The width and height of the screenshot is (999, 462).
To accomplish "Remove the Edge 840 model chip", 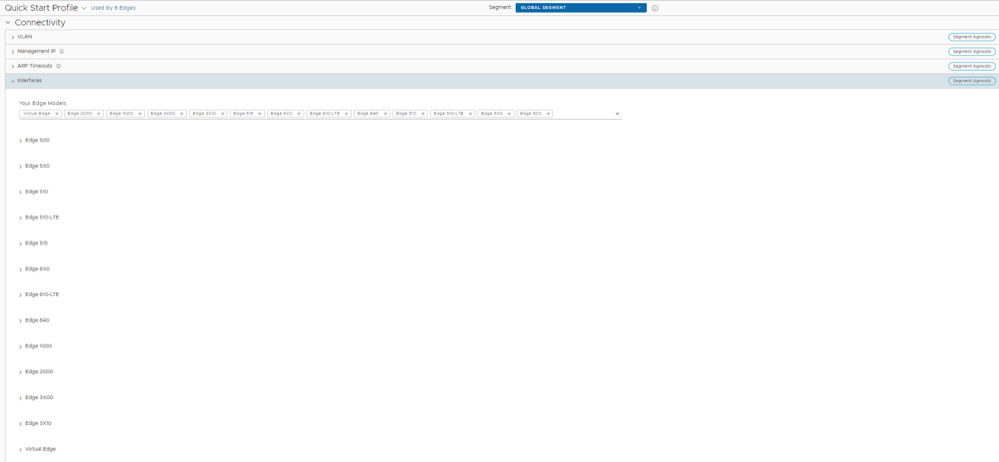I will click(x=385, y=114).
